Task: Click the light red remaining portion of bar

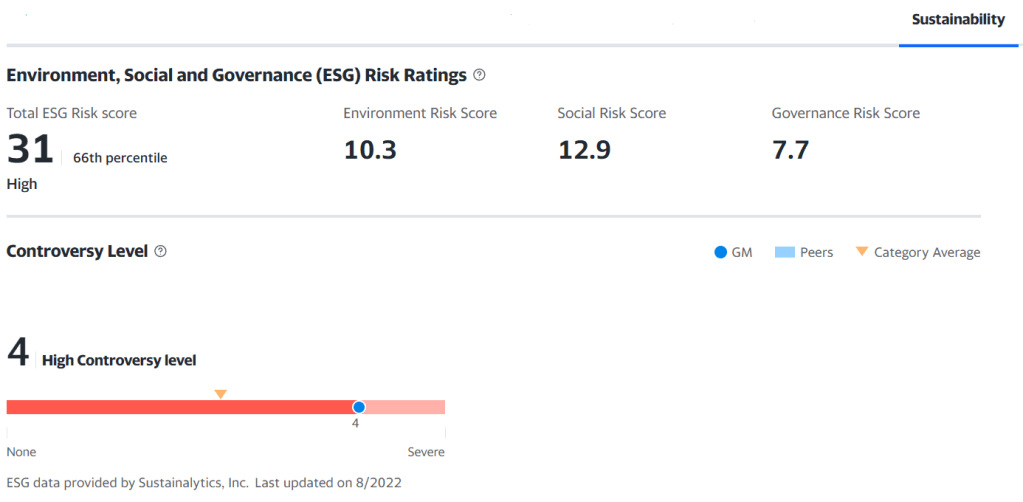Action: [x=405, y=407]
